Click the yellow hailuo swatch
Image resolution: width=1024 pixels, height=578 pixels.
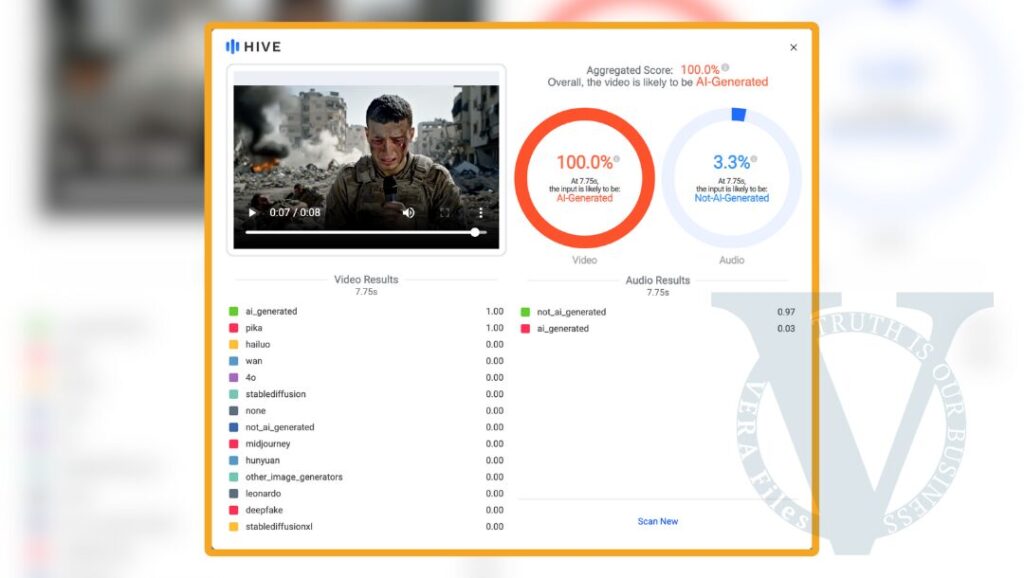point(233,344)
